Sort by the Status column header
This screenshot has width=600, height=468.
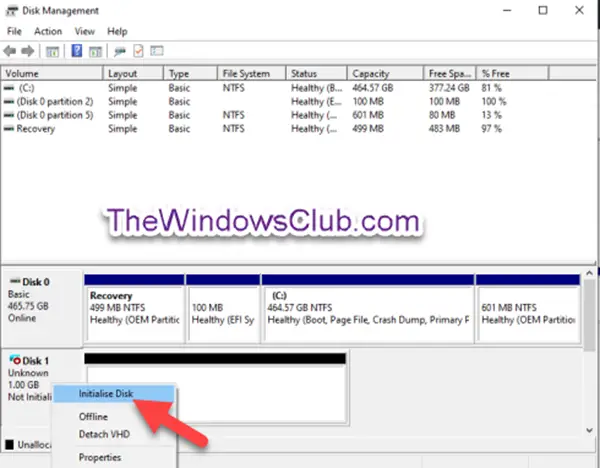pyautogui.click(x=316, y=73)
